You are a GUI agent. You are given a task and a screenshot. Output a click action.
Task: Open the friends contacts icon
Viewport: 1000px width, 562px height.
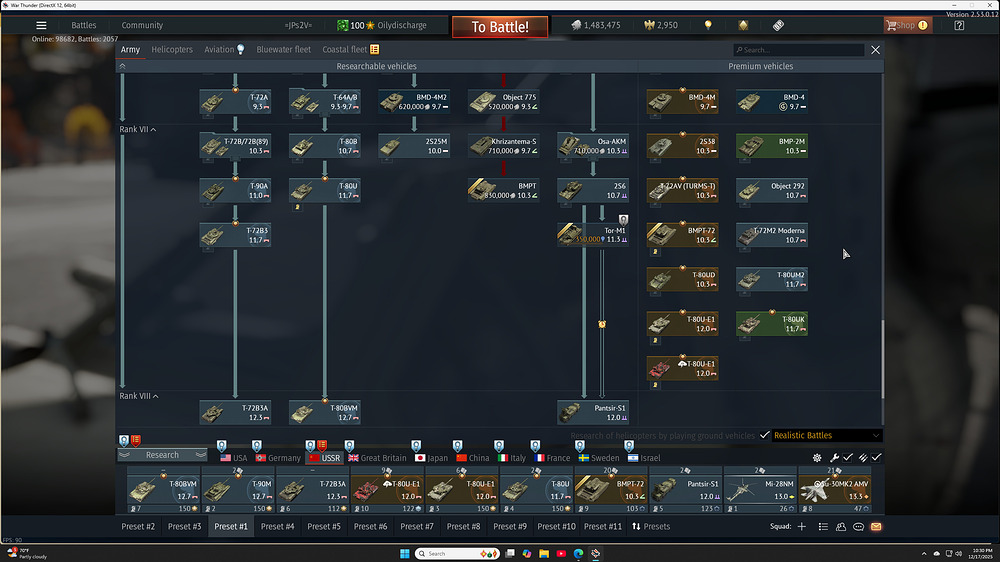(x=841, y=526)
